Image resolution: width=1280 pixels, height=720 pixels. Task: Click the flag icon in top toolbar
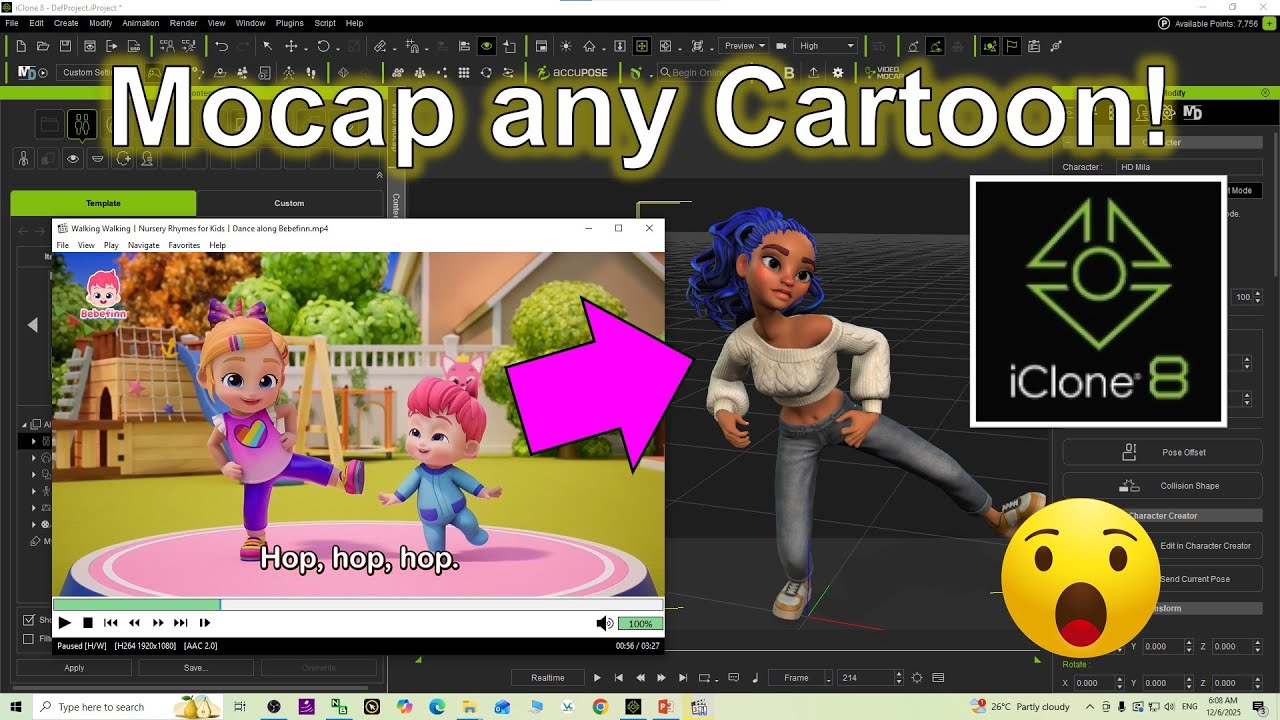(1011, 46)
